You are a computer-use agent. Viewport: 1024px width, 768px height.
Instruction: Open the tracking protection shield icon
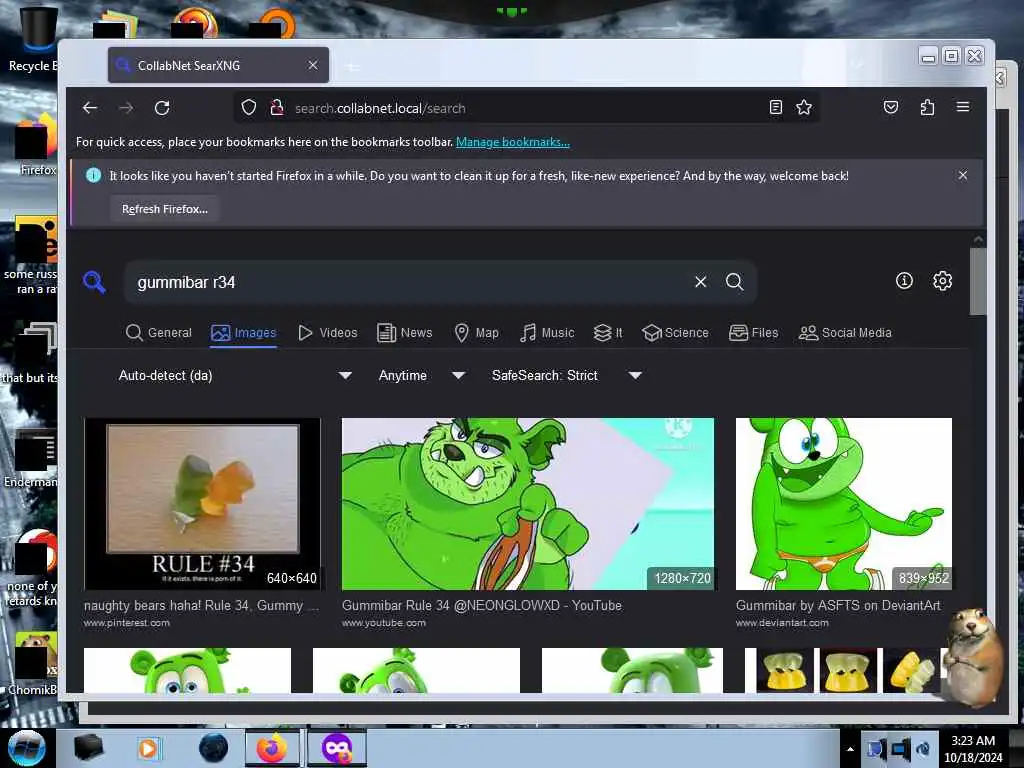pos(249,108)
